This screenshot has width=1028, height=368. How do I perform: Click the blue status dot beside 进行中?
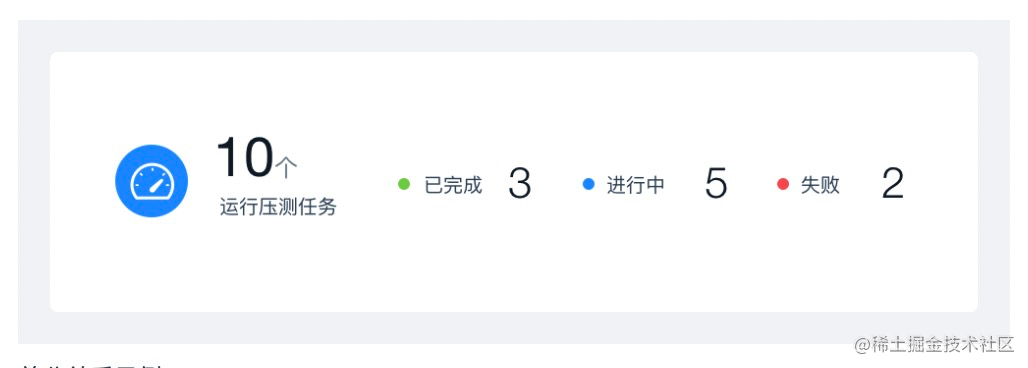[x=588, y=184]
